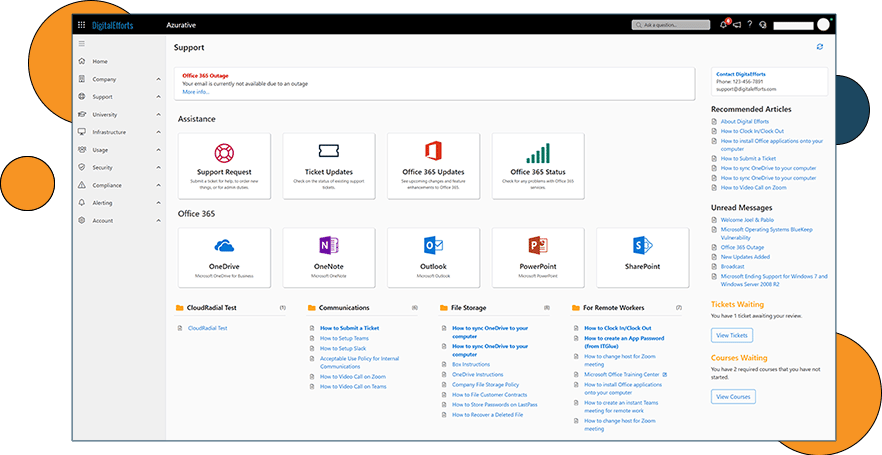Expand Compliance chevron in sidebar
Screen dimensions: 882x455
[x=159, y=186]
